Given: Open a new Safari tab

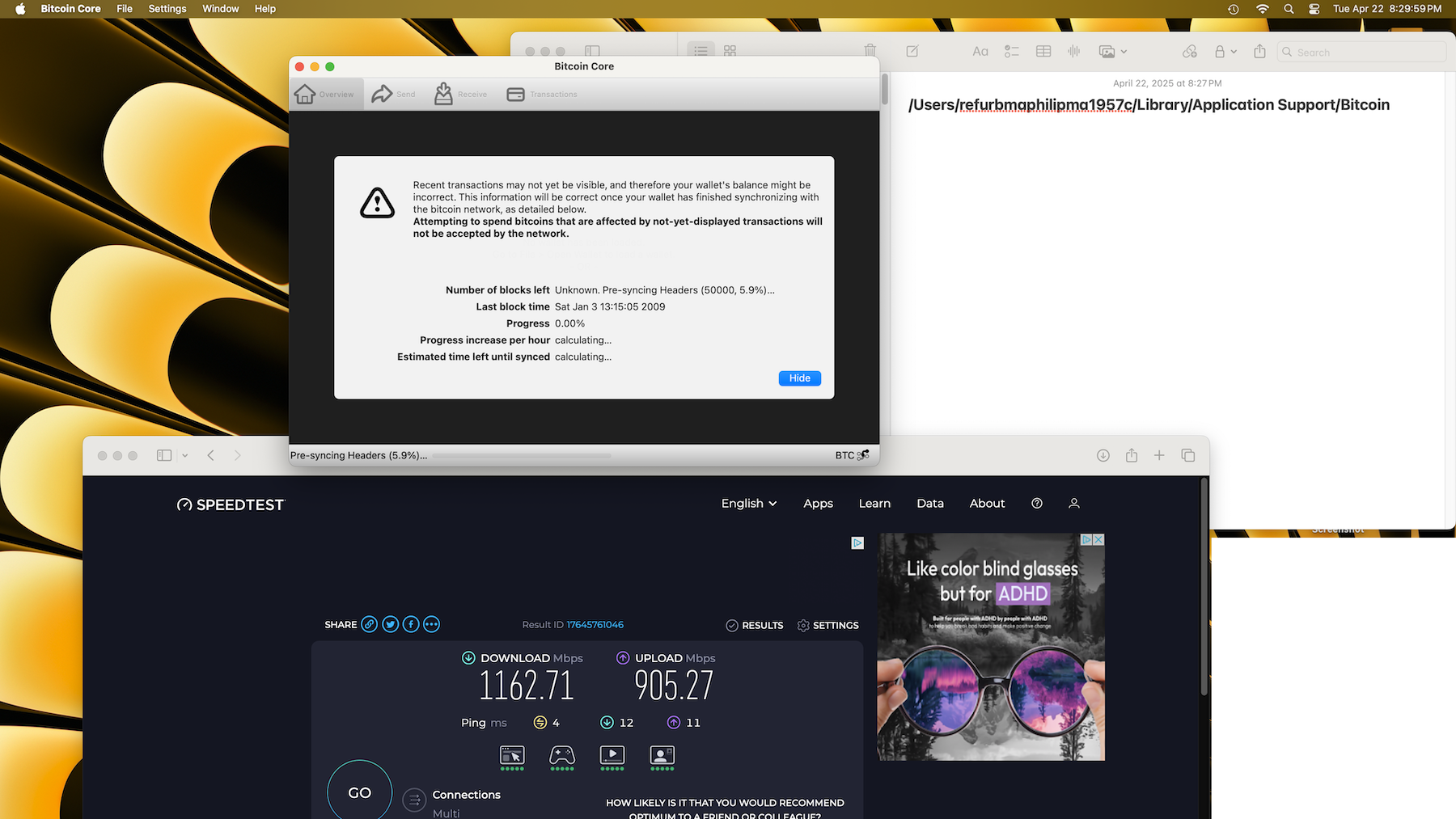Looking at the screenshot, I should click(x=1159, y=455).
